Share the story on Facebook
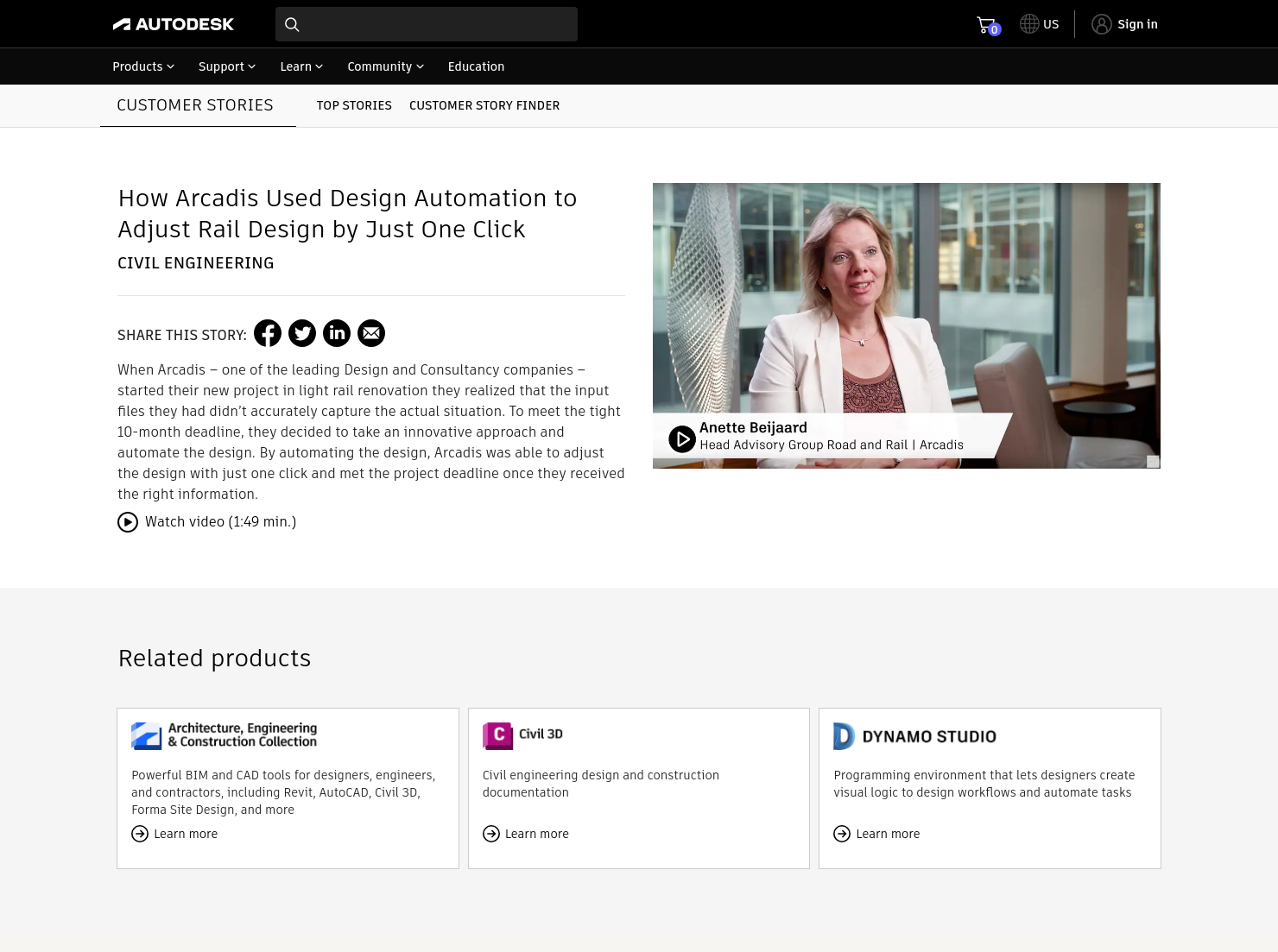 coord(268,333)
